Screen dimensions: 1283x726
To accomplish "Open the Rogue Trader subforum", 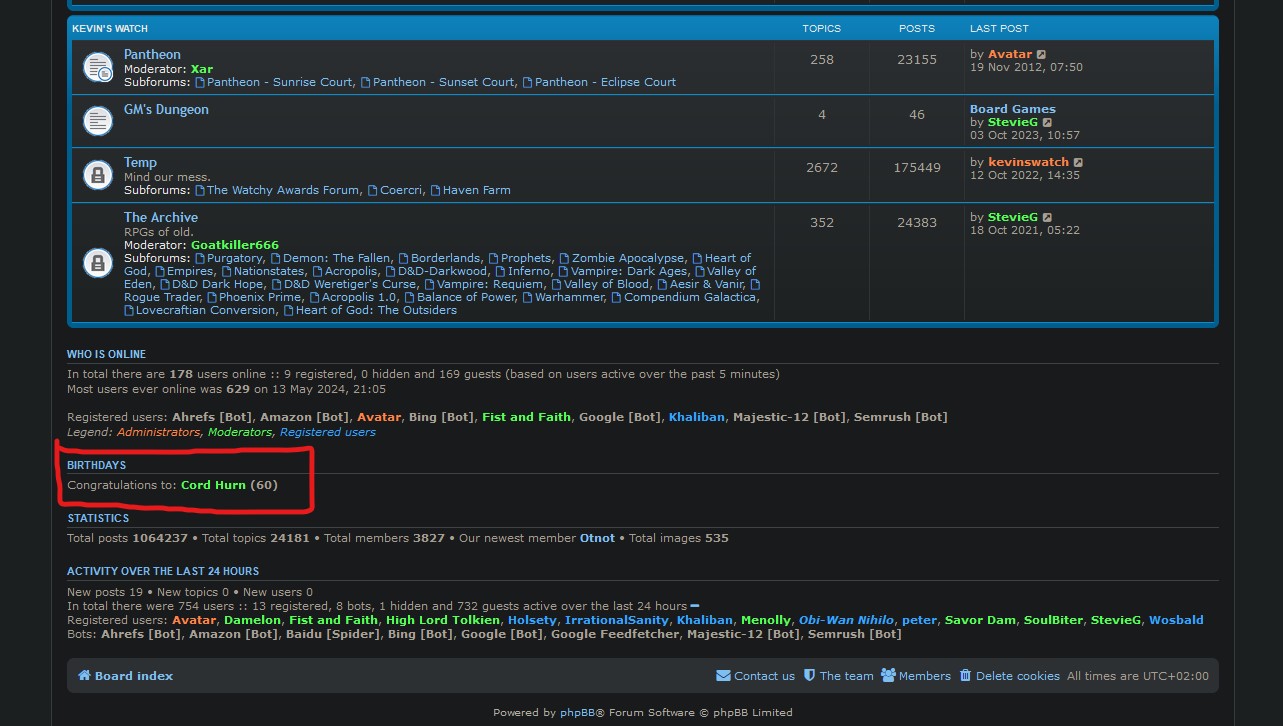I will [x=162, y=297].
